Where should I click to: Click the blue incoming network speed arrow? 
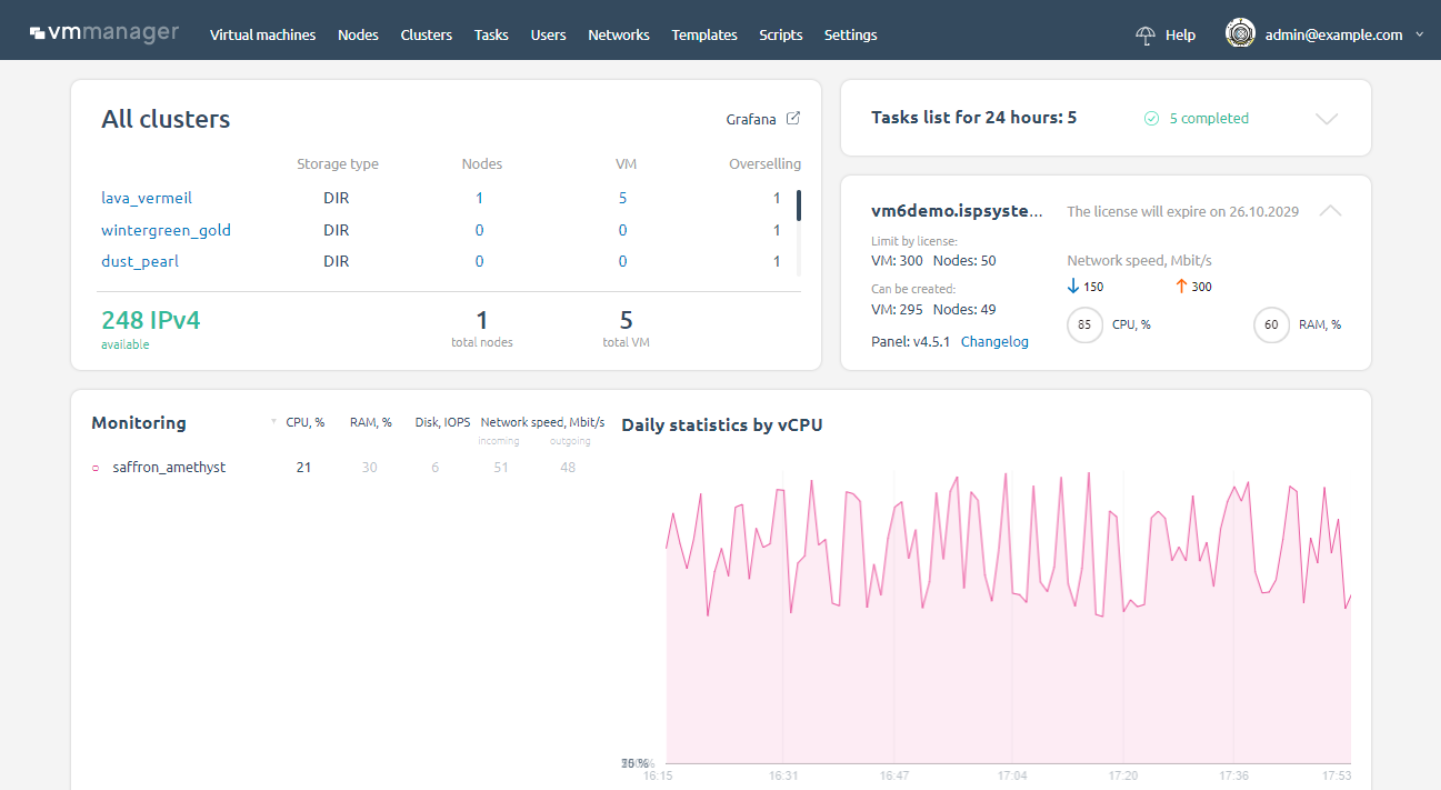point(1071,287)
